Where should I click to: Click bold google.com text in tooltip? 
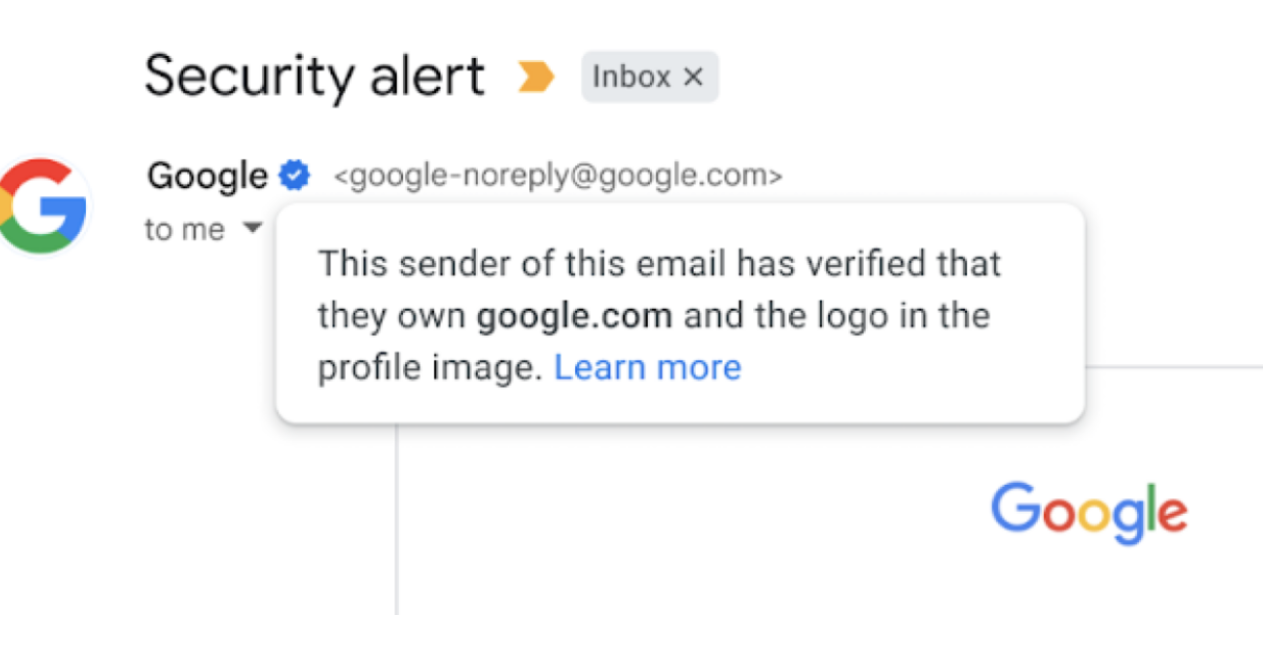point(574,316)
